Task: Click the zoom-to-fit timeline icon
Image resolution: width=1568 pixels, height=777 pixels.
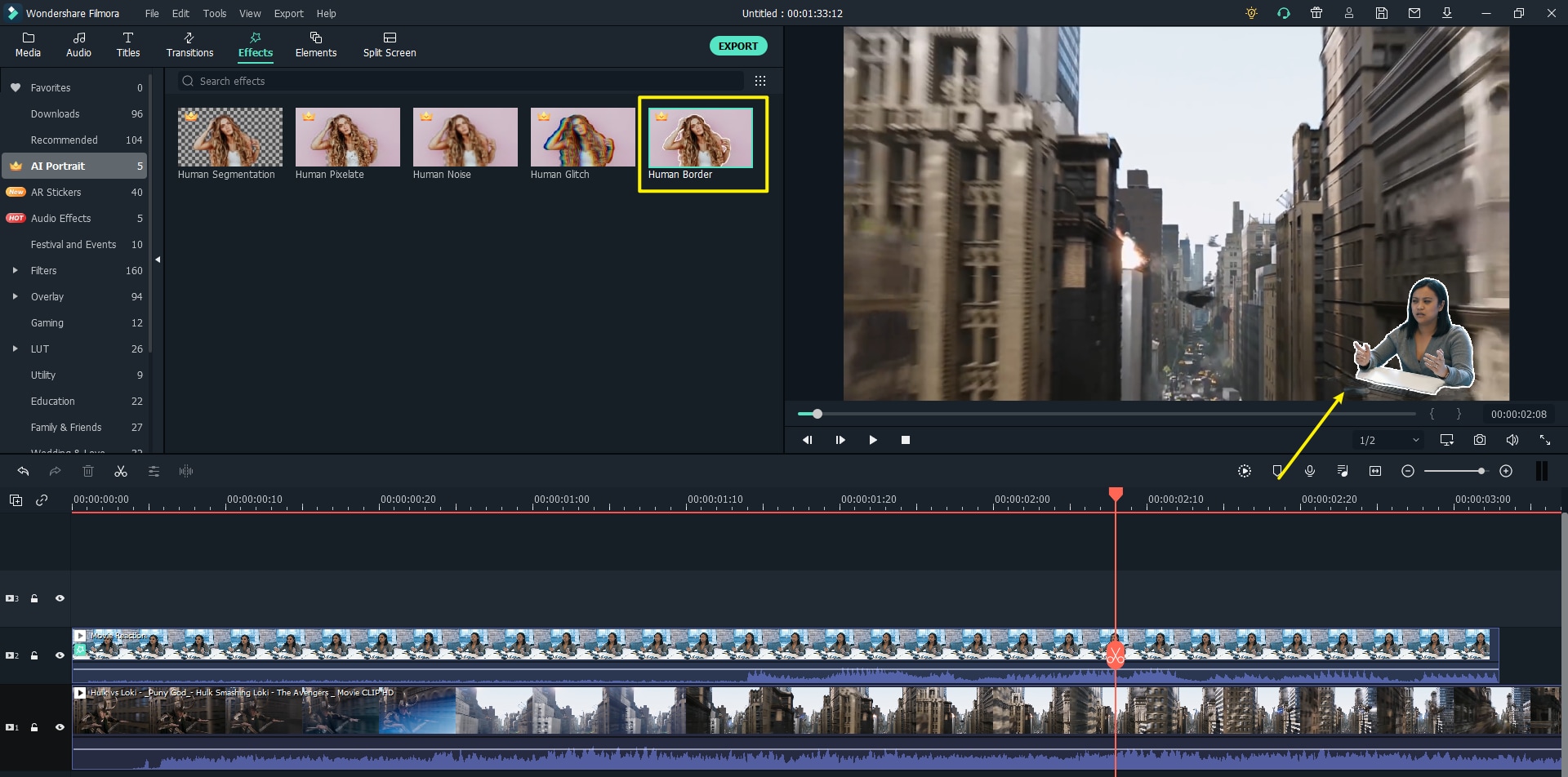Action: (x=1375, y=471)
